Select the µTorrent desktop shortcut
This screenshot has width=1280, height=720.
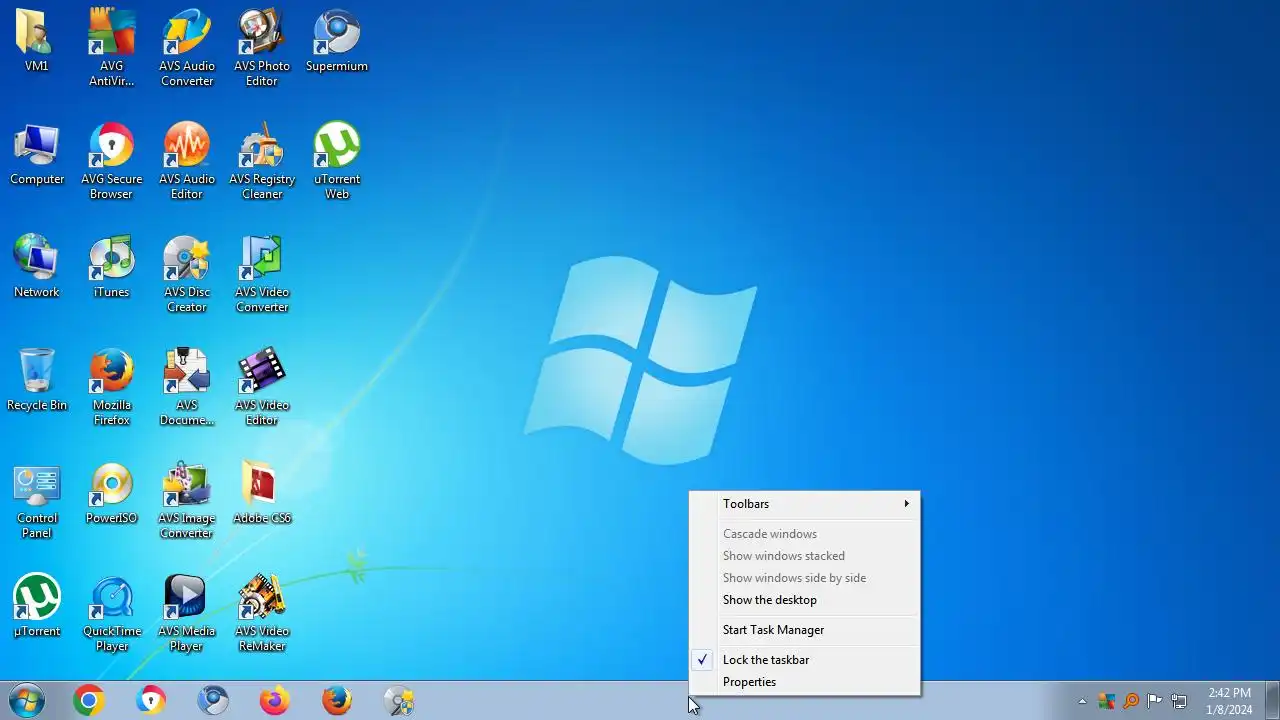coord(37,605)
